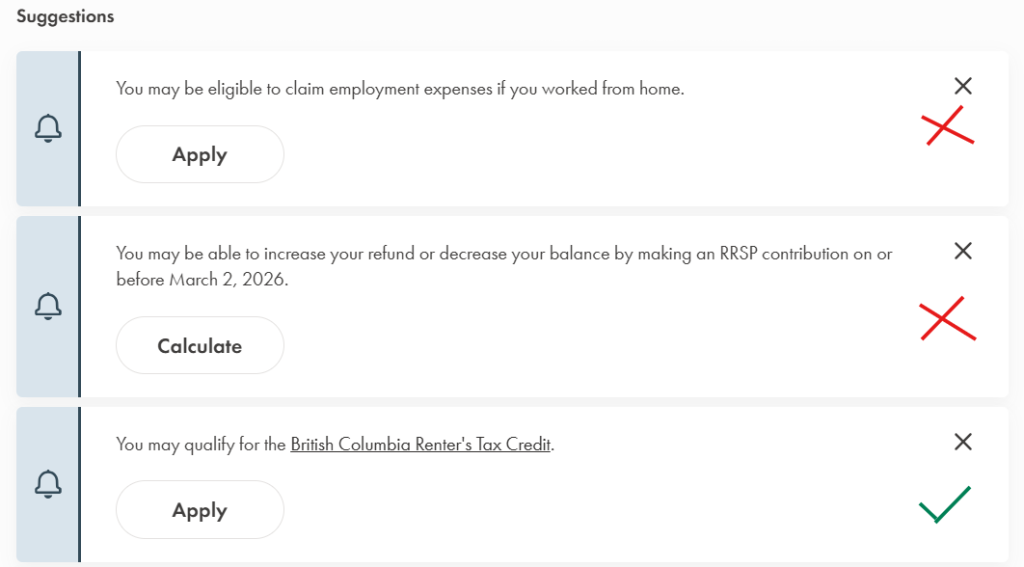The height and width of the screenshot is (567, 1024).
Task: Open the British Columbia Renter's Tax Credit link
Action: click(x=420, y=445)
